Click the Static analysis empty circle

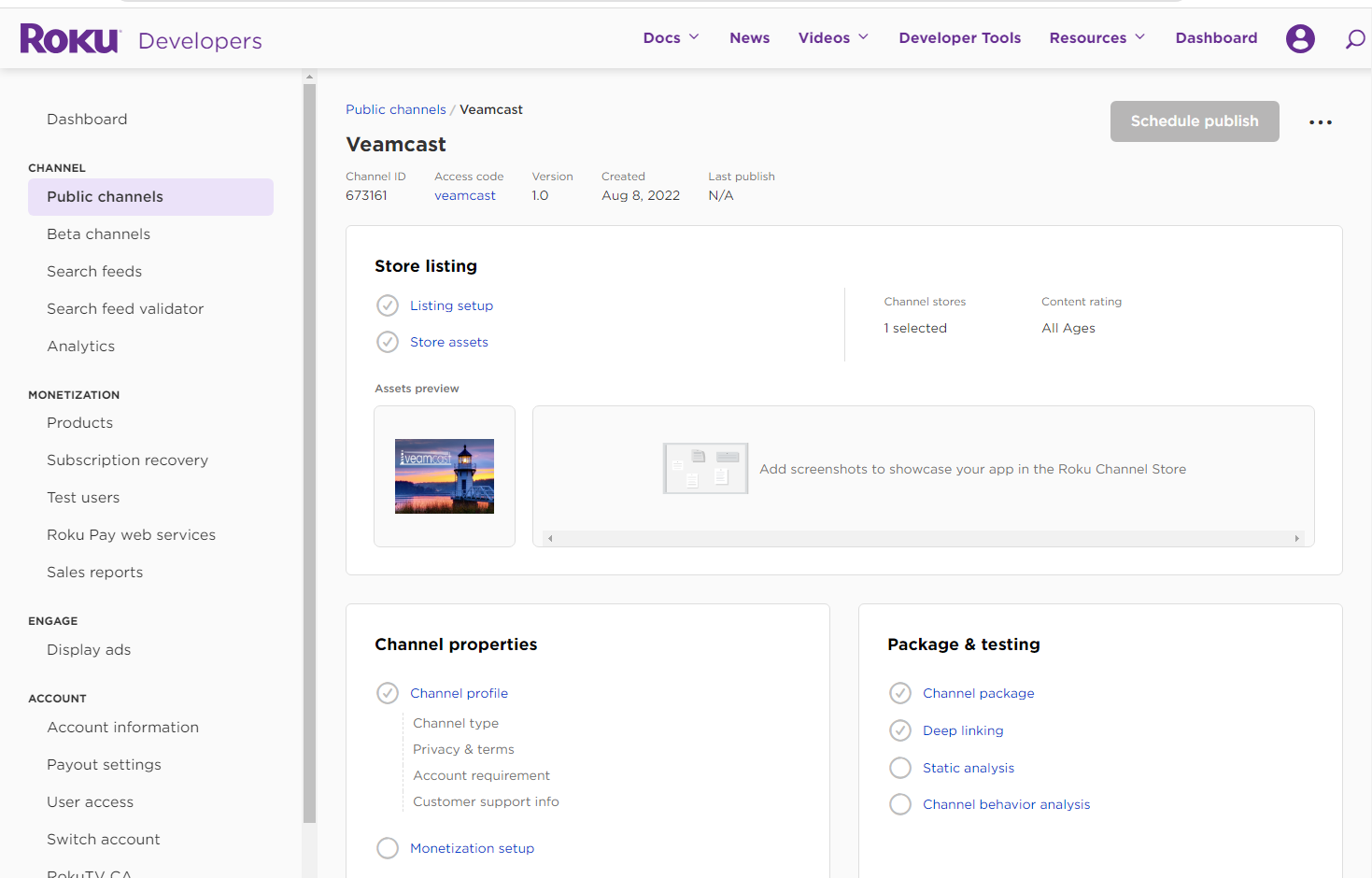coord(900,768)
